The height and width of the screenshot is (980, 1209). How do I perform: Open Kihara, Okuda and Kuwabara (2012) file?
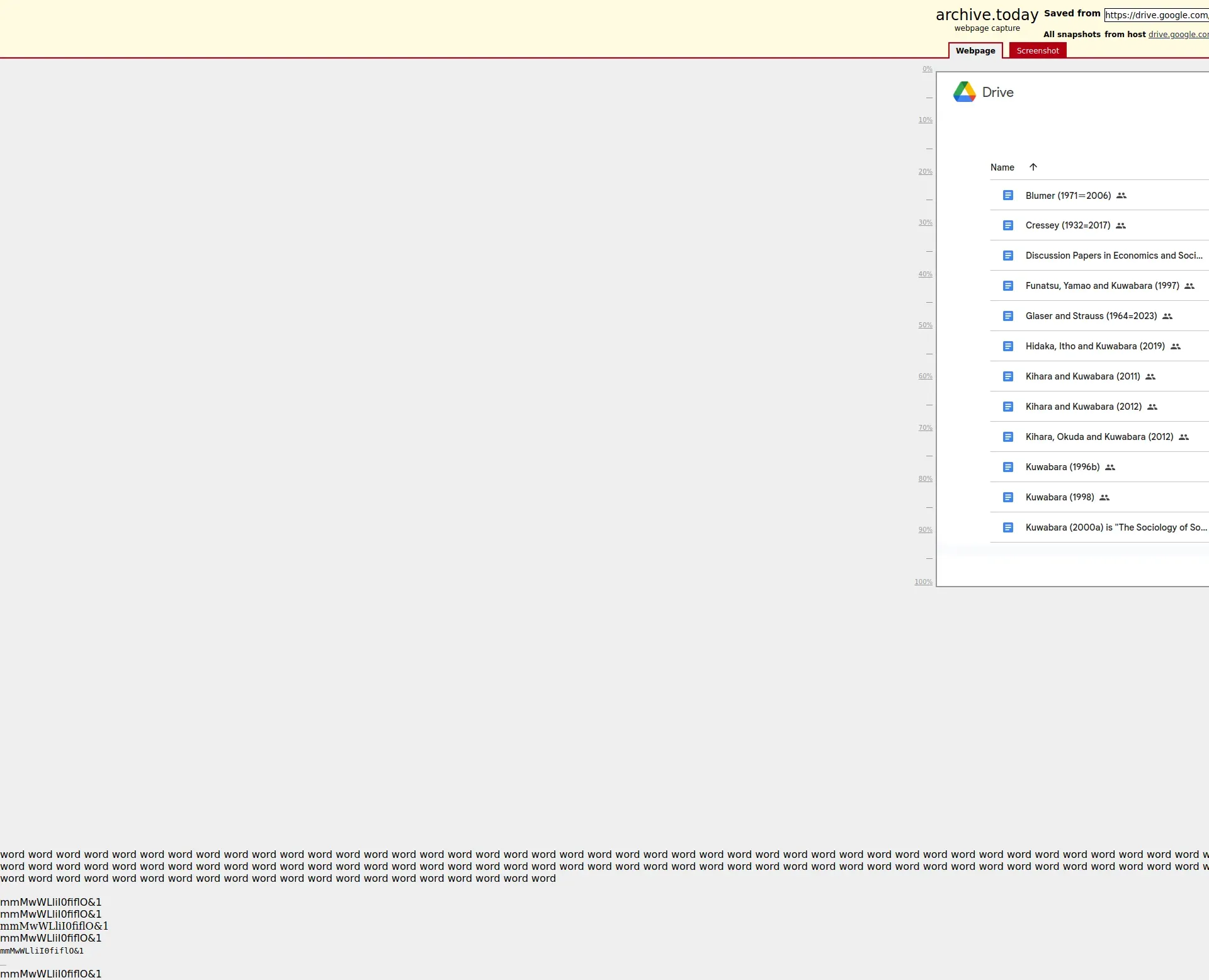1099,437
